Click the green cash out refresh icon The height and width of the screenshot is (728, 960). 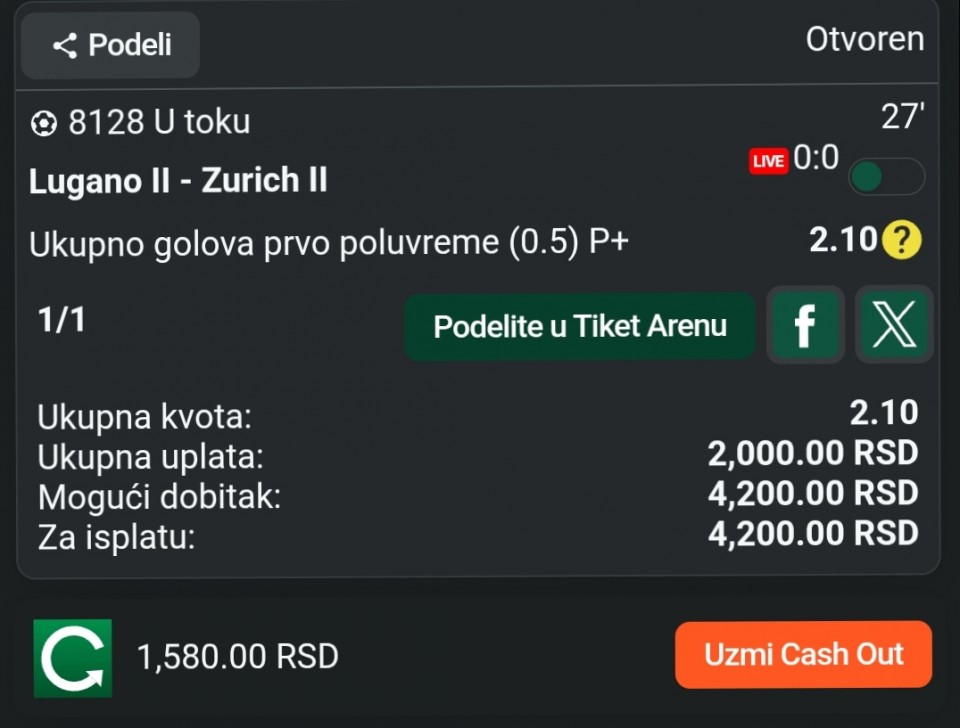73,657
